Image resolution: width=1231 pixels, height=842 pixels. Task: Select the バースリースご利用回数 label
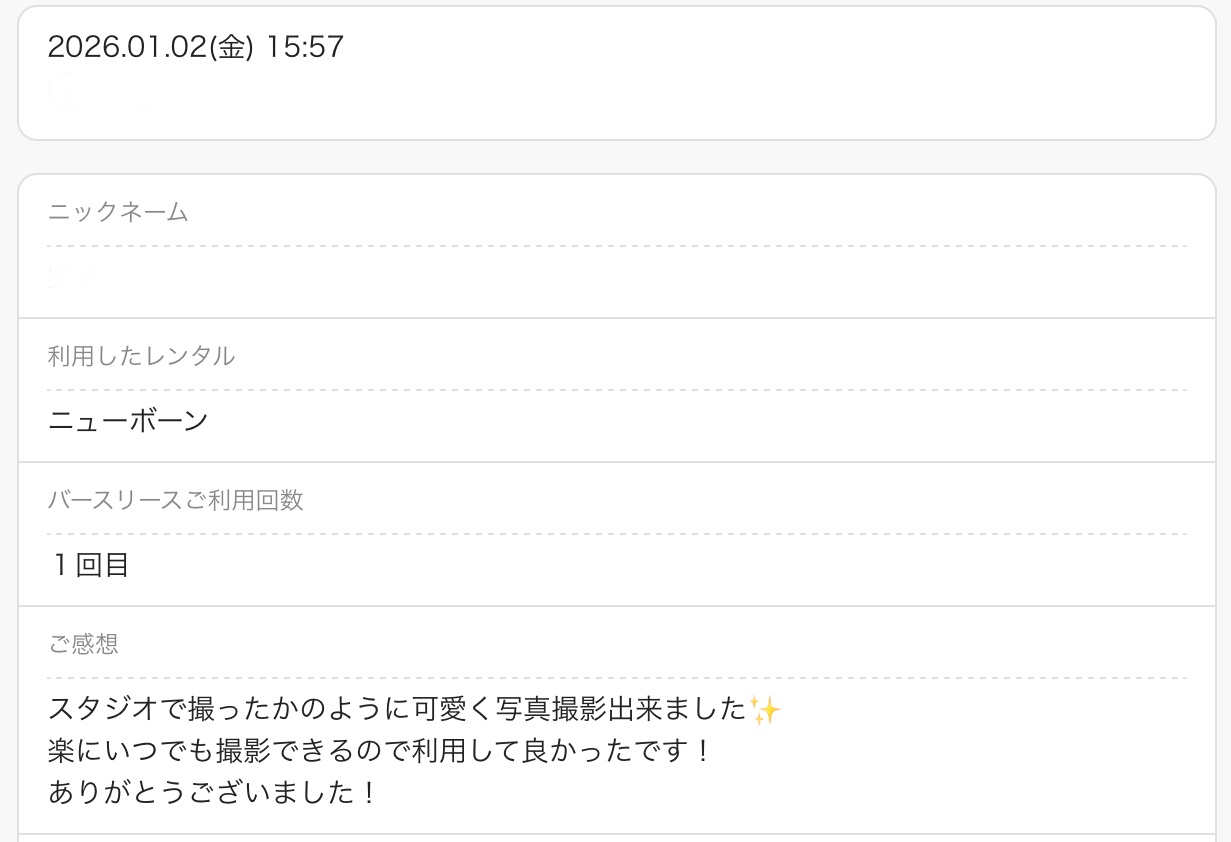[176, 500]
